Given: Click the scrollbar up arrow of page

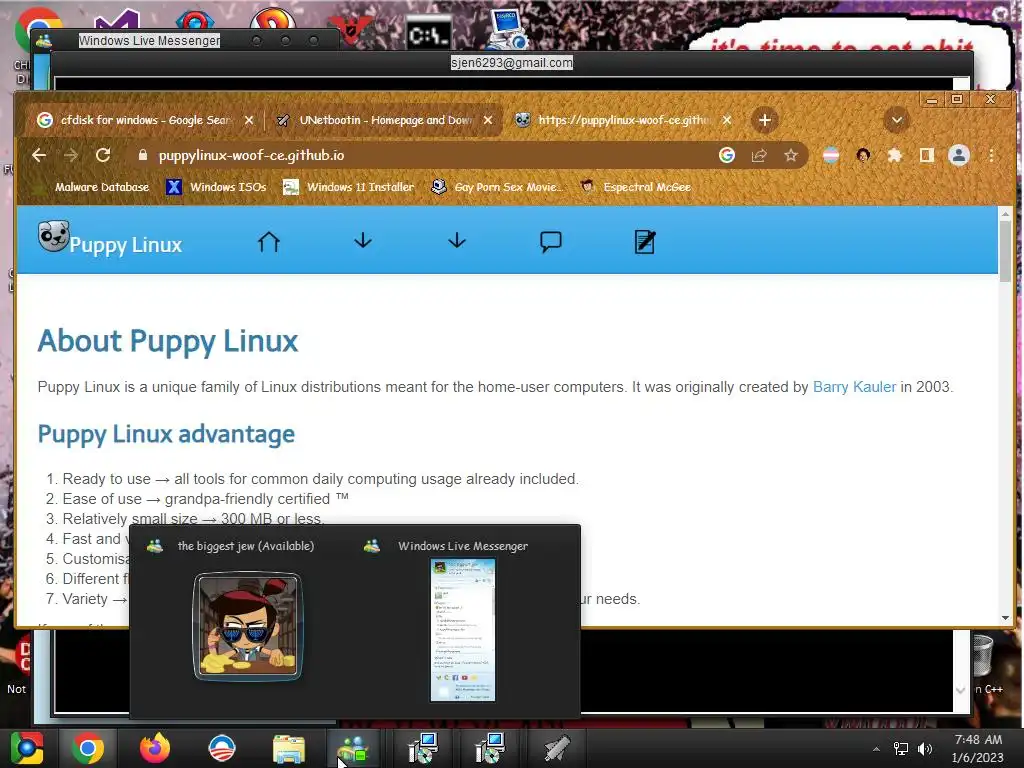Looking at the screenshot, I should pos(1005,214).
